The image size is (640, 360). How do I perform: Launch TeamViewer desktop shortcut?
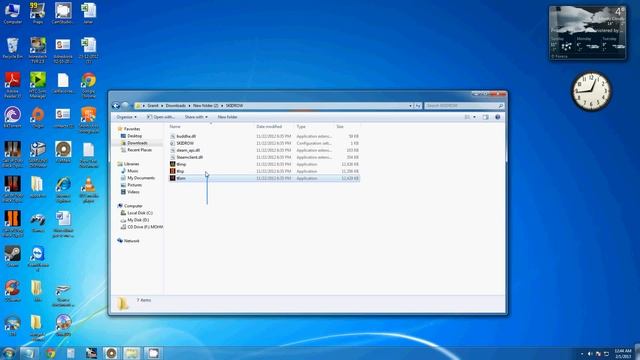point(38,258)
